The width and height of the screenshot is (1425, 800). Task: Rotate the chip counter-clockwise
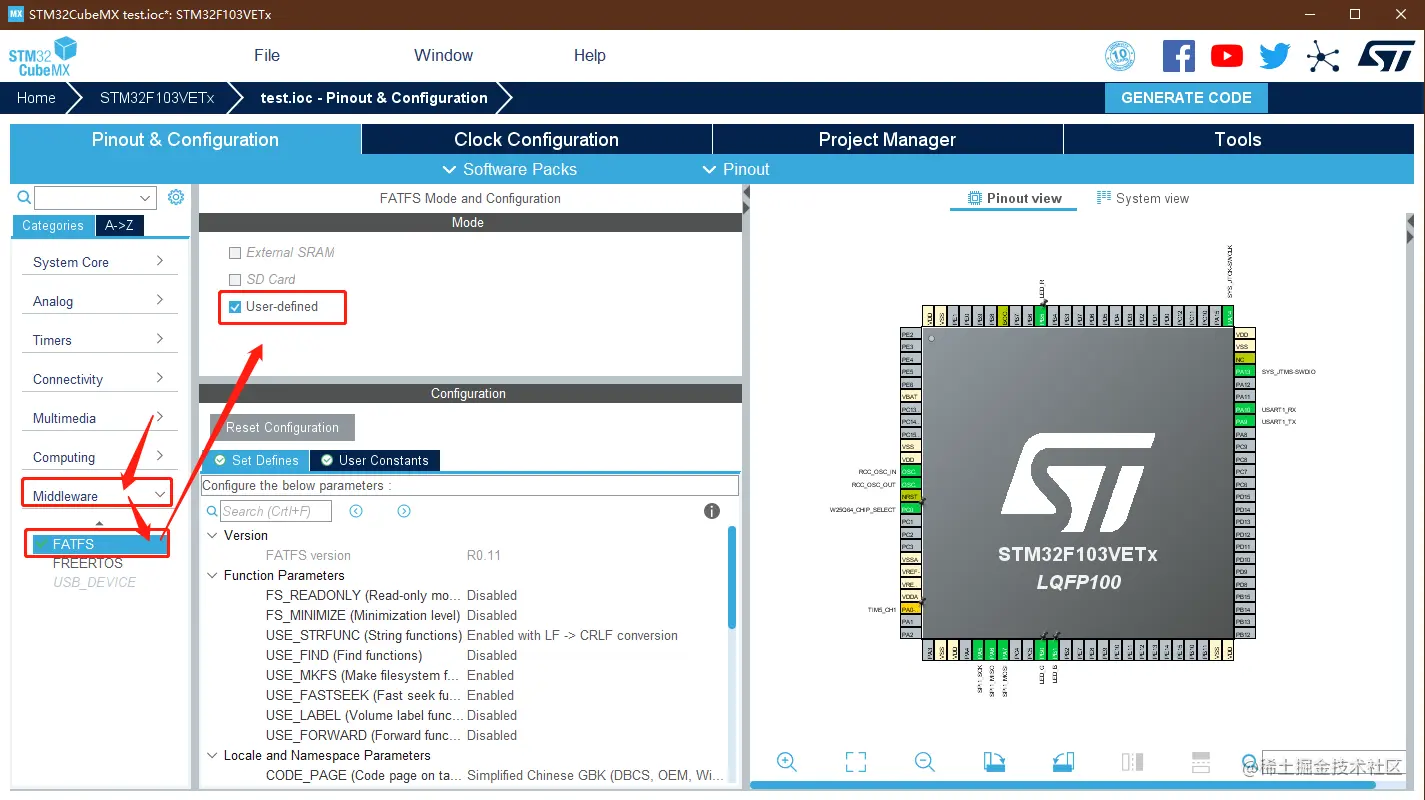point(1063,762)
